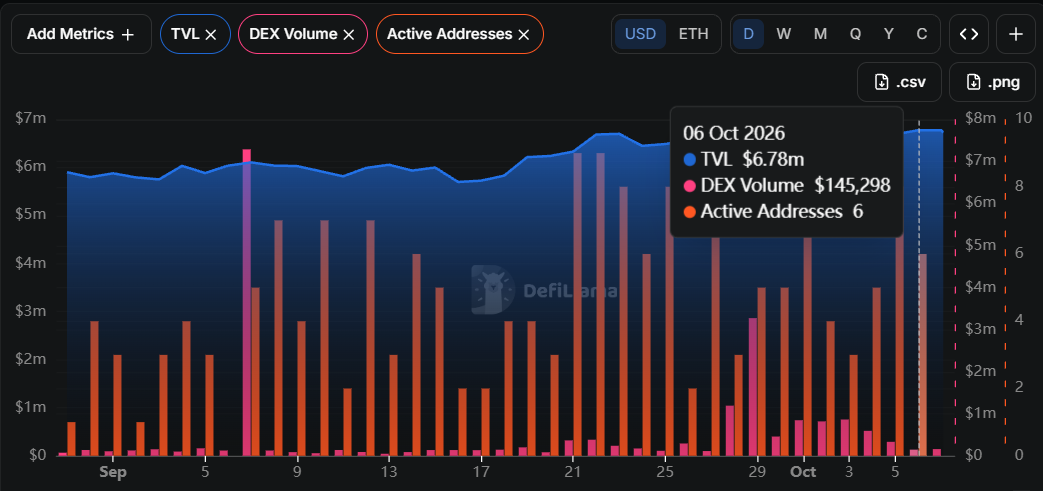The height and width of the screenshot is (491, 1043).
Task: Click the pink DEX Volume dot in tooltip
Action: [x=690, y=186]
